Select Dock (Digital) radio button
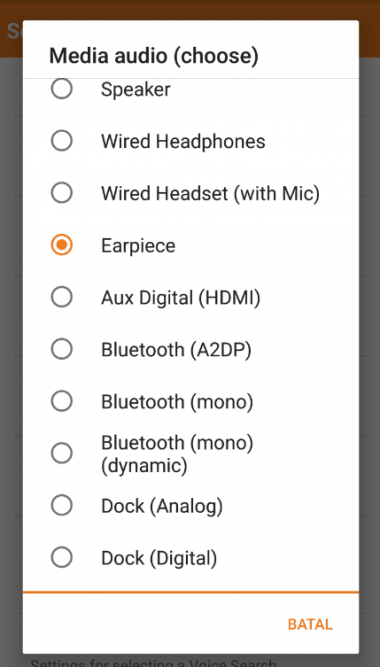The width and height of the screenshot is (380, 667). coord(62,557)
